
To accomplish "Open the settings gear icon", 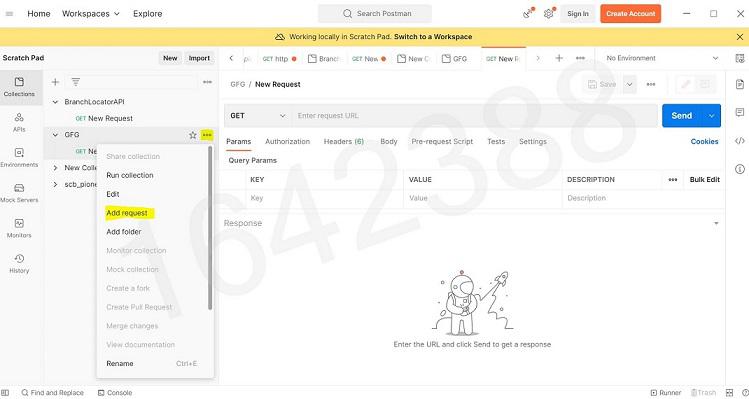I will [548, 14].
